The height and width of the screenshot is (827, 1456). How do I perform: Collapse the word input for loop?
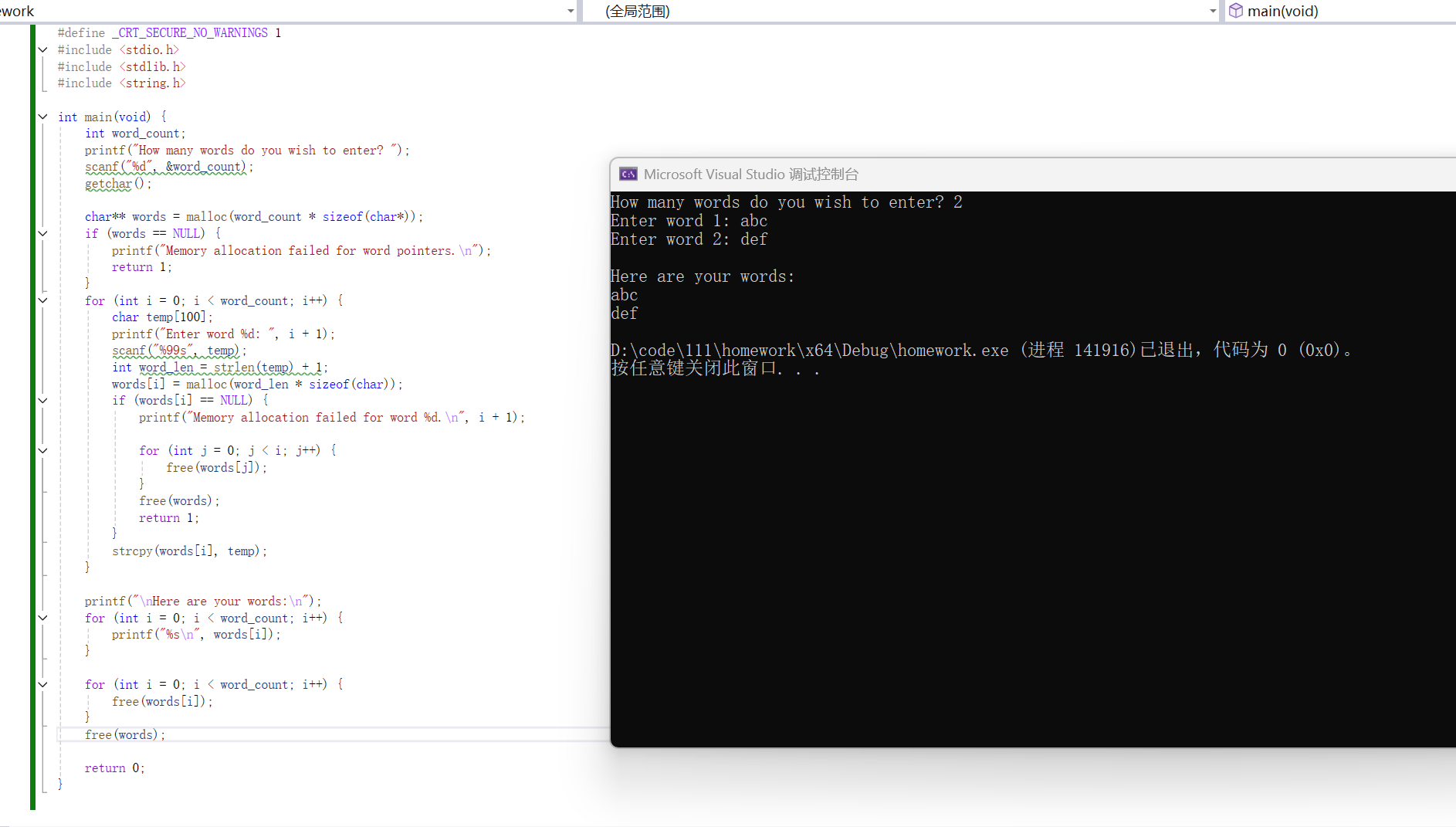[42, 301]
